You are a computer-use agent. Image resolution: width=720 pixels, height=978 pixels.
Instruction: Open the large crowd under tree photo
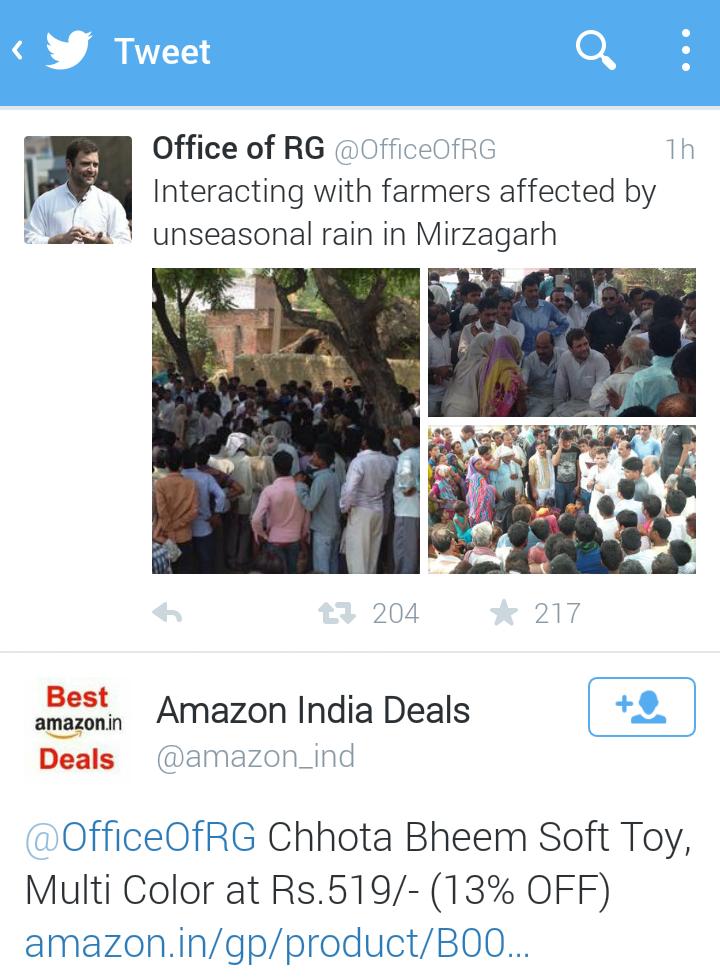[286, 421]
